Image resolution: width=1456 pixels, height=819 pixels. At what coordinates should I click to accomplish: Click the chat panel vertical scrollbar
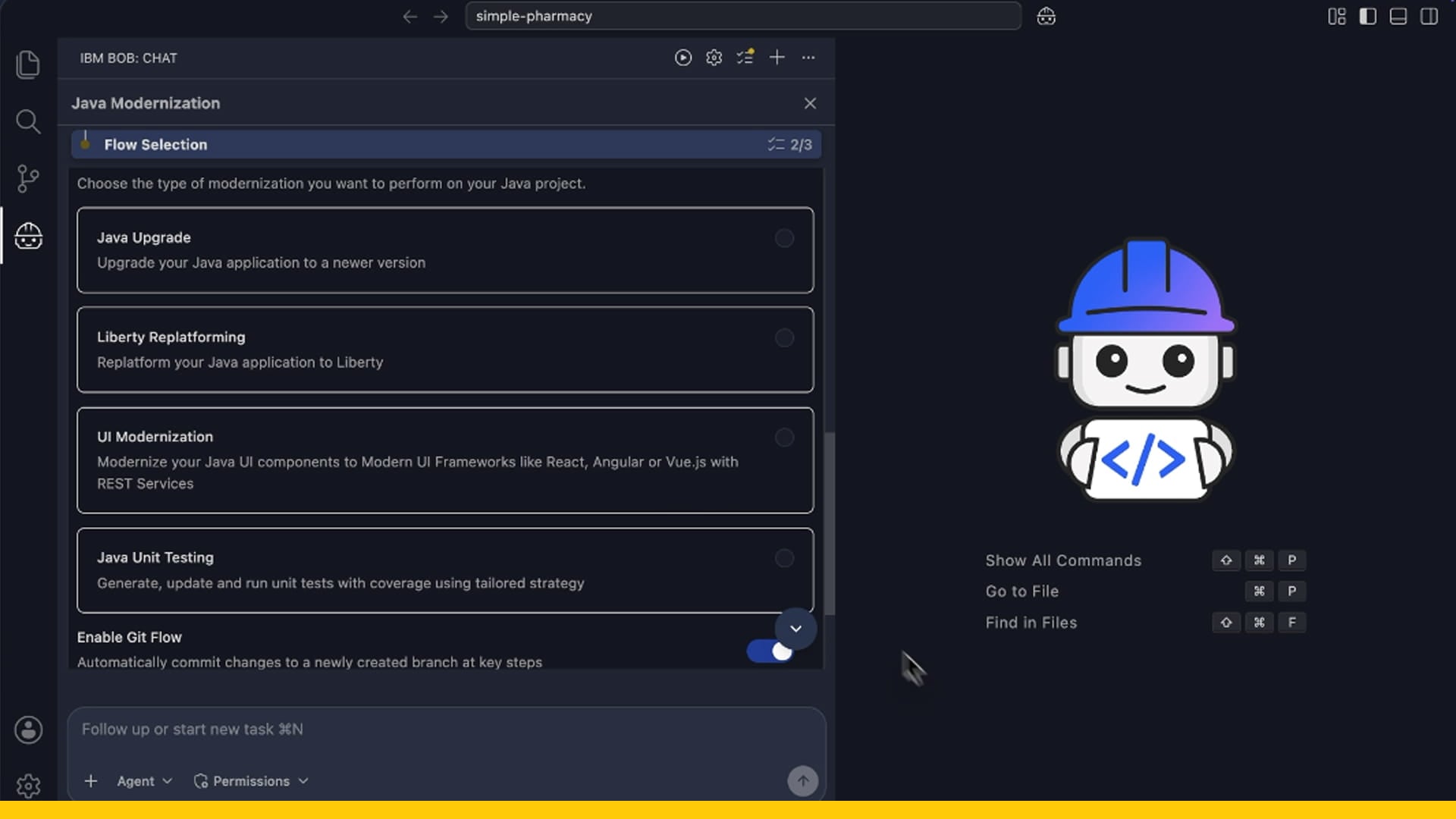pos(830,523)
